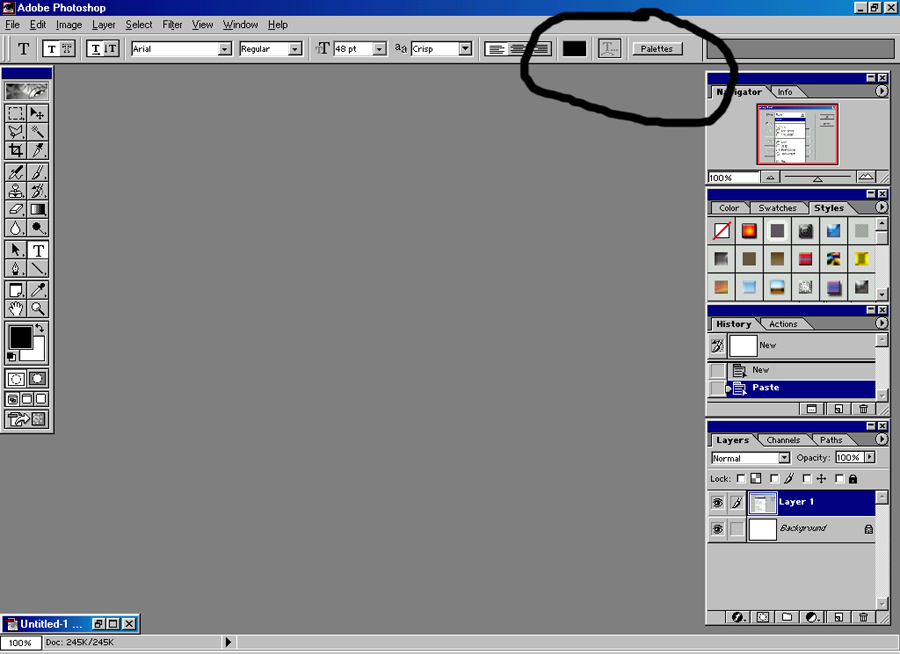Activate the Zoom magnifier tool
Viewport: 900px width, 654px height.
(38, 309)
